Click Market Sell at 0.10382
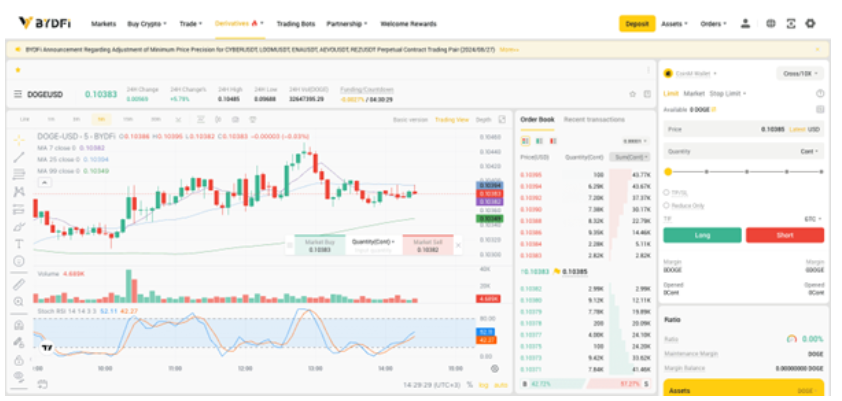Image resolution: width=842 pixels, height=401 pixels. click(428, 245)
